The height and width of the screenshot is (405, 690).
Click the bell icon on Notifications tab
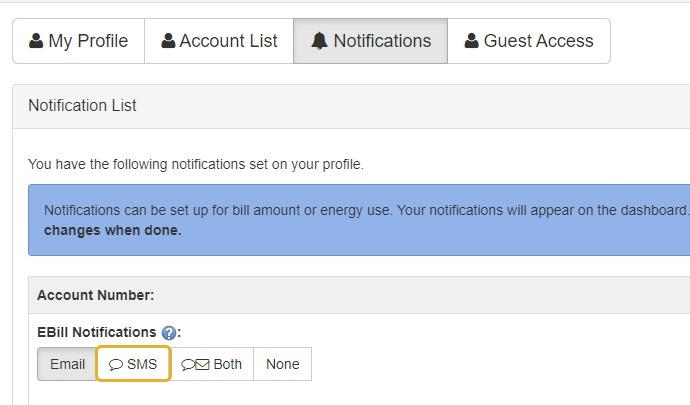[319, 40]
